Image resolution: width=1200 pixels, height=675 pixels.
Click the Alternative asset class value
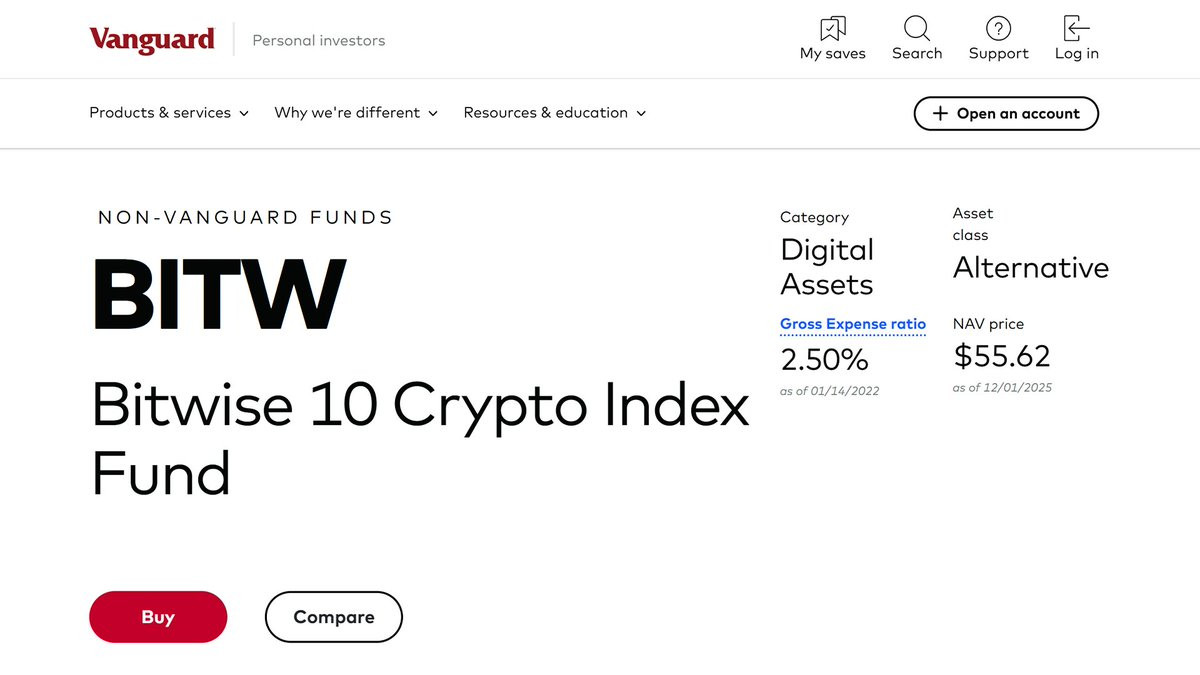pyautogui.click(x=1031, y=268)
